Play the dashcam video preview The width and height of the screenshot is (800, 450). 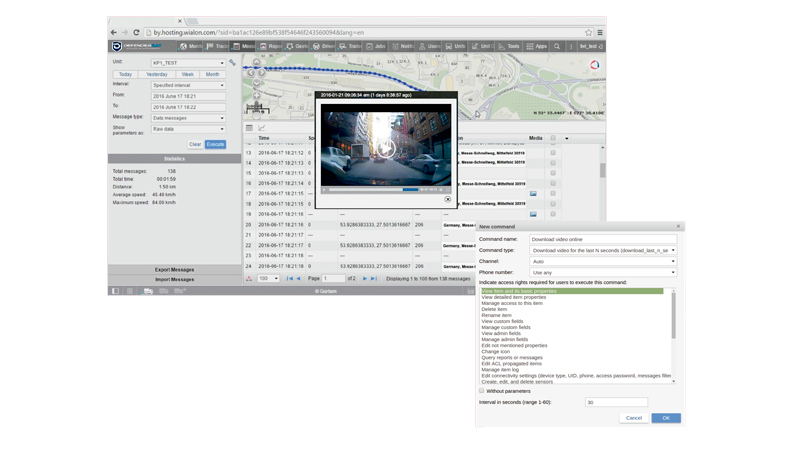385,149
